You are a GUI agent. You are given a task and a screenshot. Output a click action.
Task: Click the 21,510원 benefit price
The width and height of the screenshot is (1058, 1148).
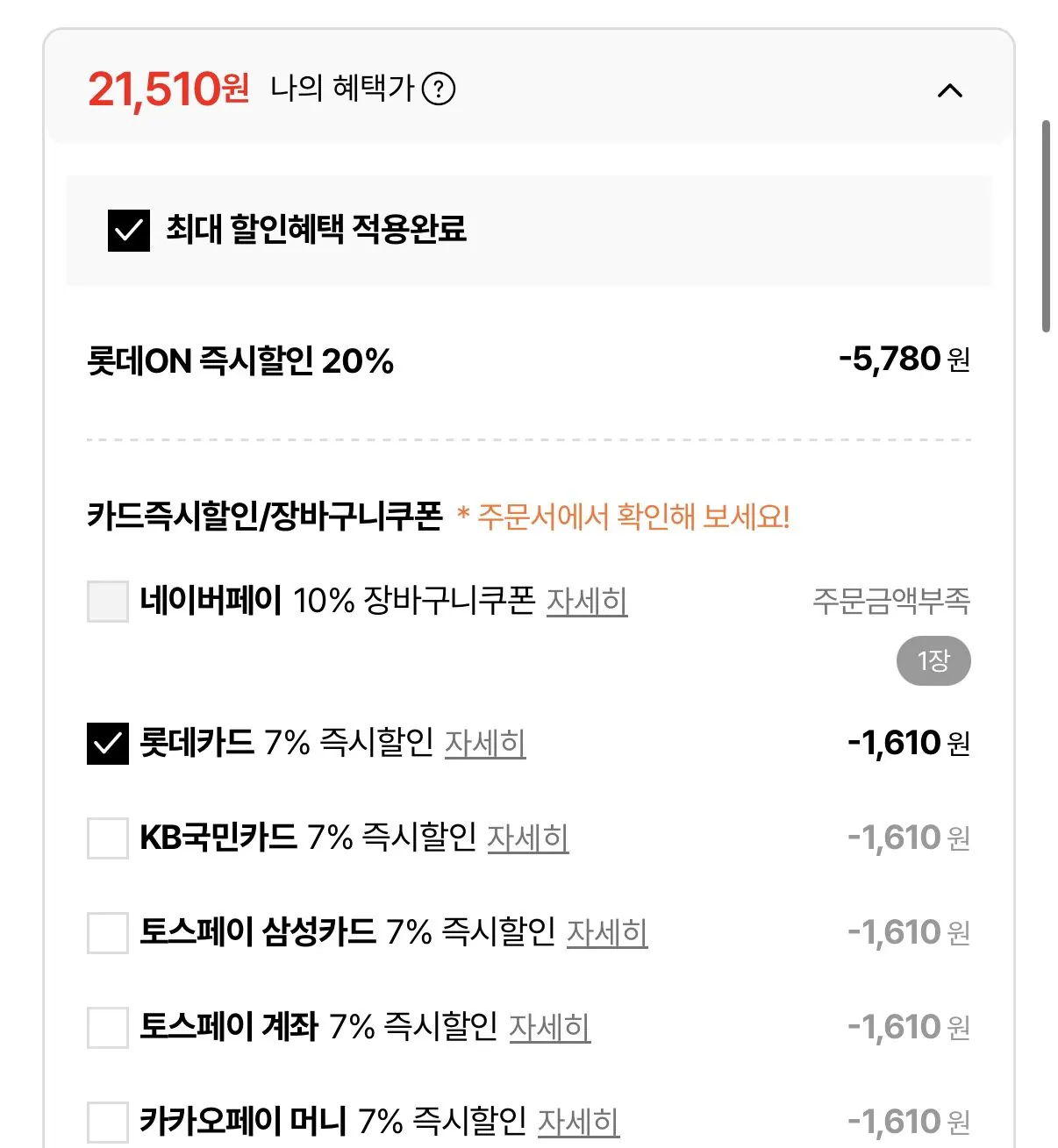(168, 89)
